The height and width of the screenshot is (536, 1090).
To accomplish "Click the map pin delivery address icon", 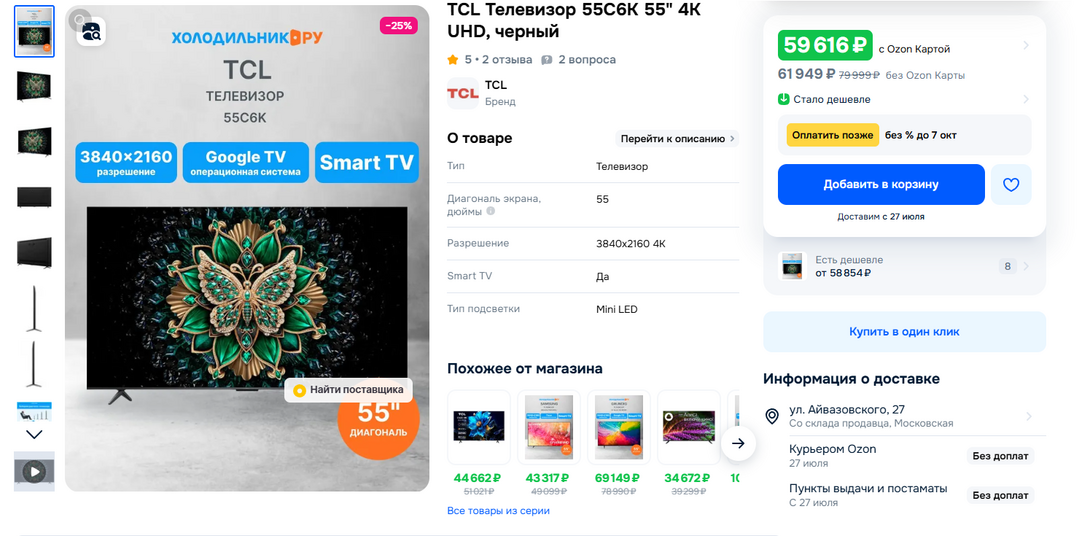I will coord(772,416).
